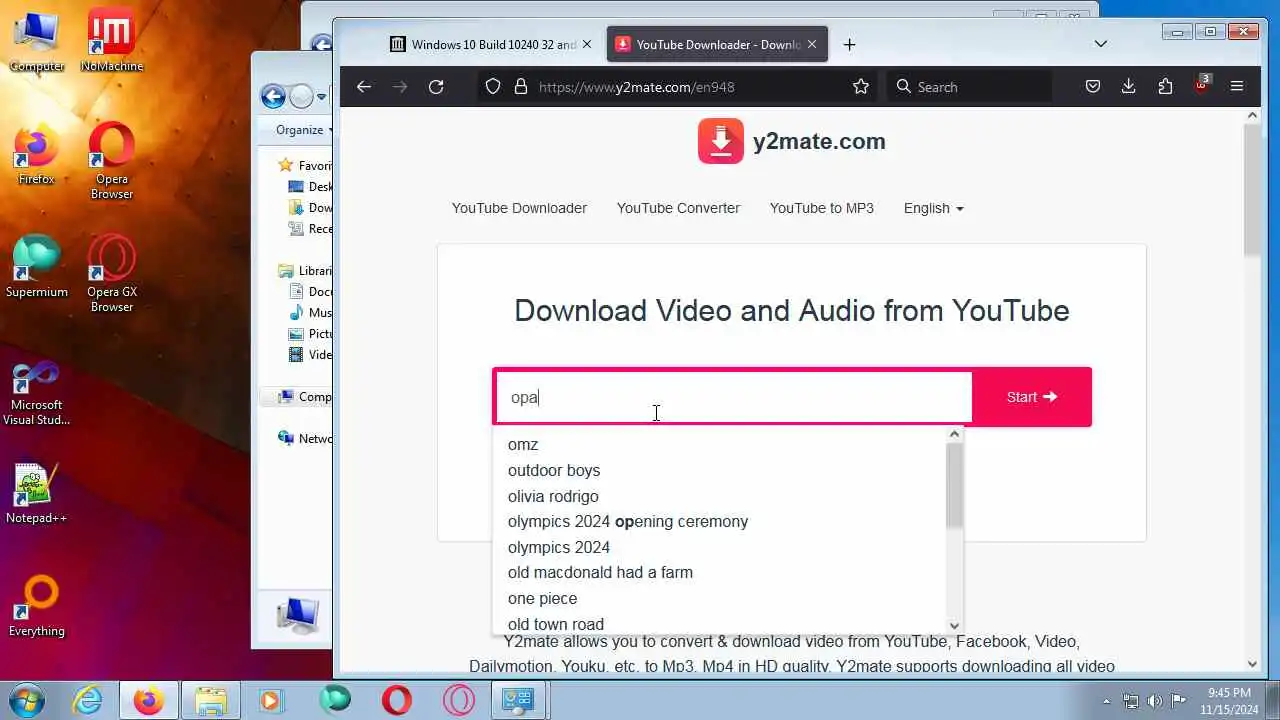The height and width of the screenshot is (720, 1280).
Task: Open red Opera icon in taskbar
Action: pyautogui.click(x=397, y=700)
